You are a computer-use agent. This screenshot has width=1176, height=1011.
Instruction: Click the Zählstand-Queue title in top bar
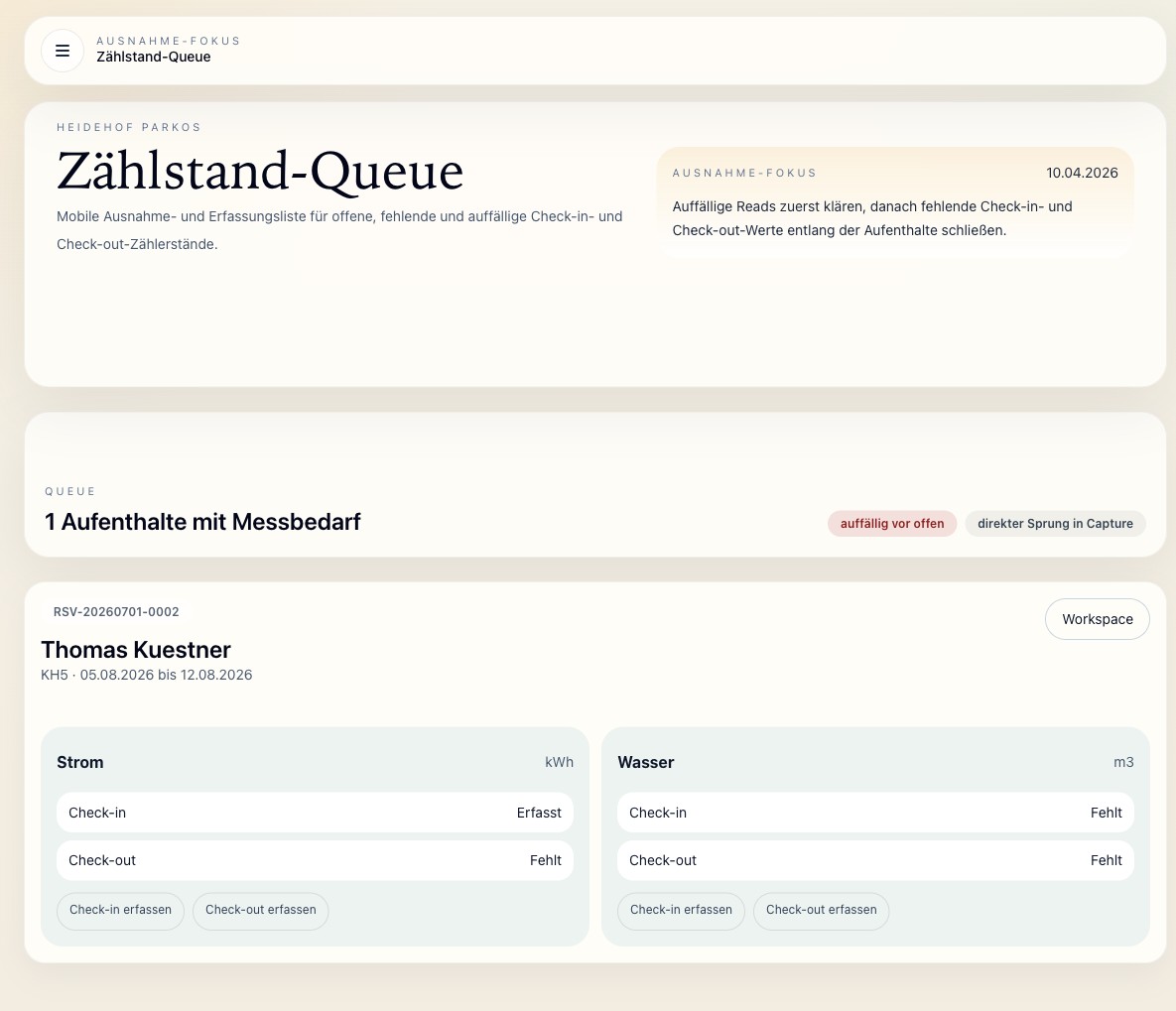(x=154, y=58)
